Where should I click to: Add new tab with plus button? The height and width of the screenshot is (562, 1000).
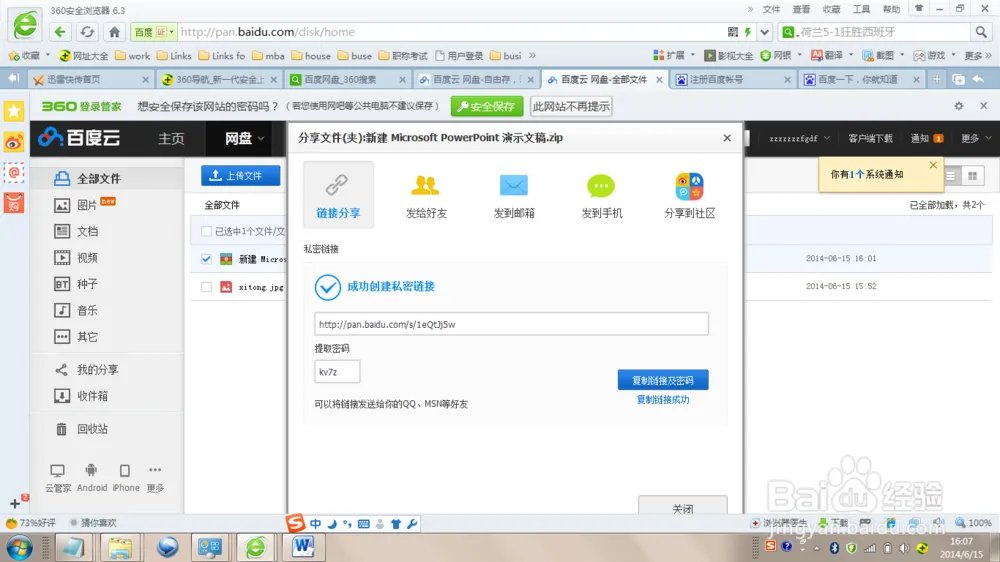click(937, 79)
